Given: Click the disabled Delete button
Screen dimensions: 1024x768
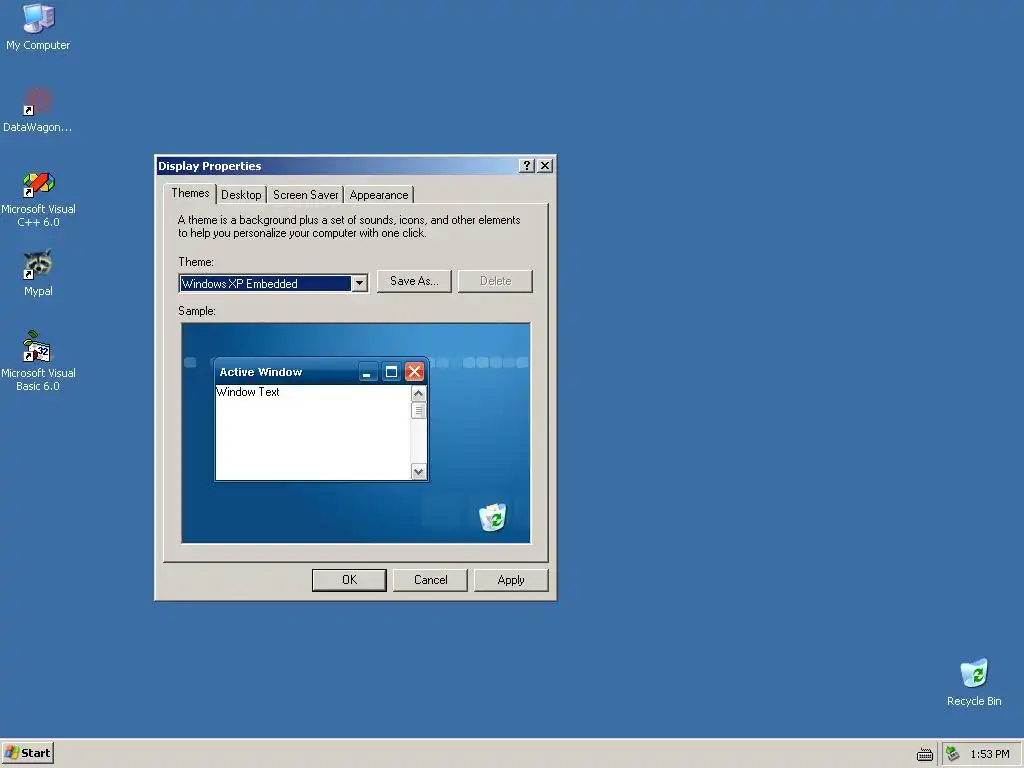Looking at the screenshot, I should (495, 281).
